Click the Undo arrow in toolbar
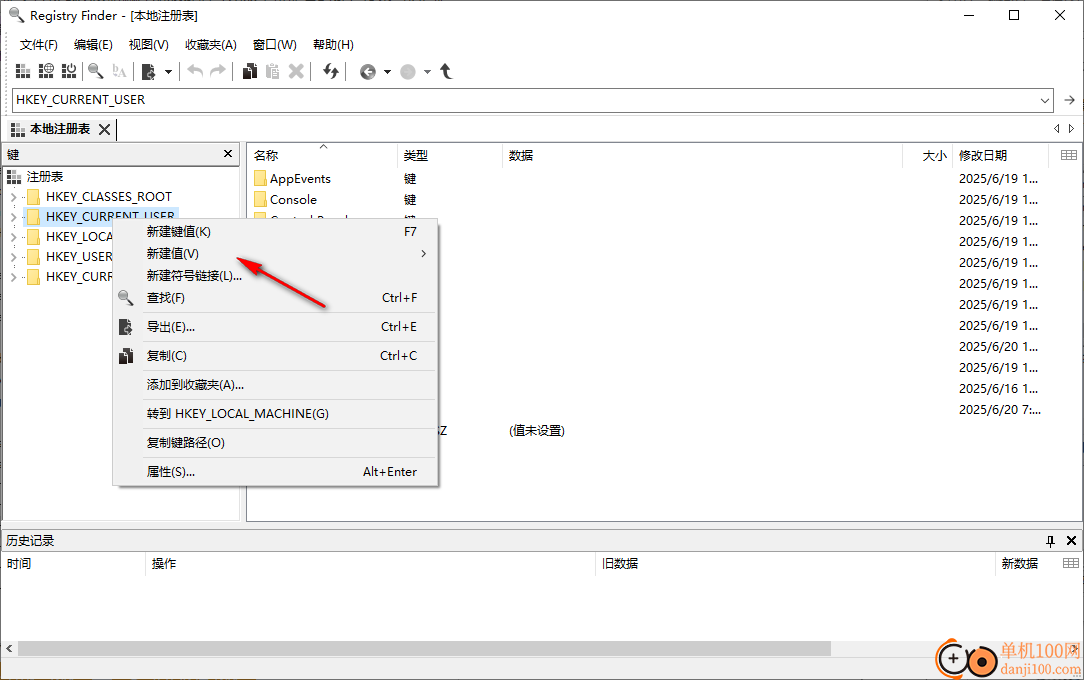The image size is (1084, 680). coord(195,71)
